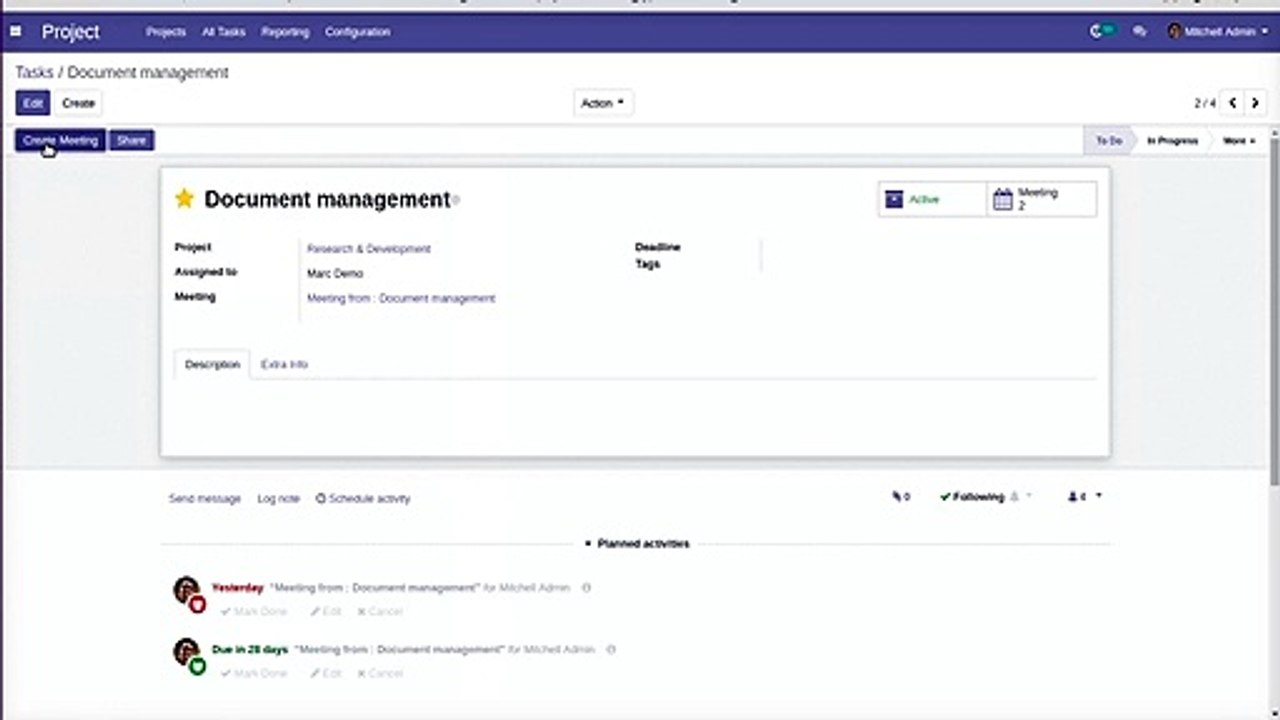
Task: Open the Action dropdown
Action: (603, 103)
